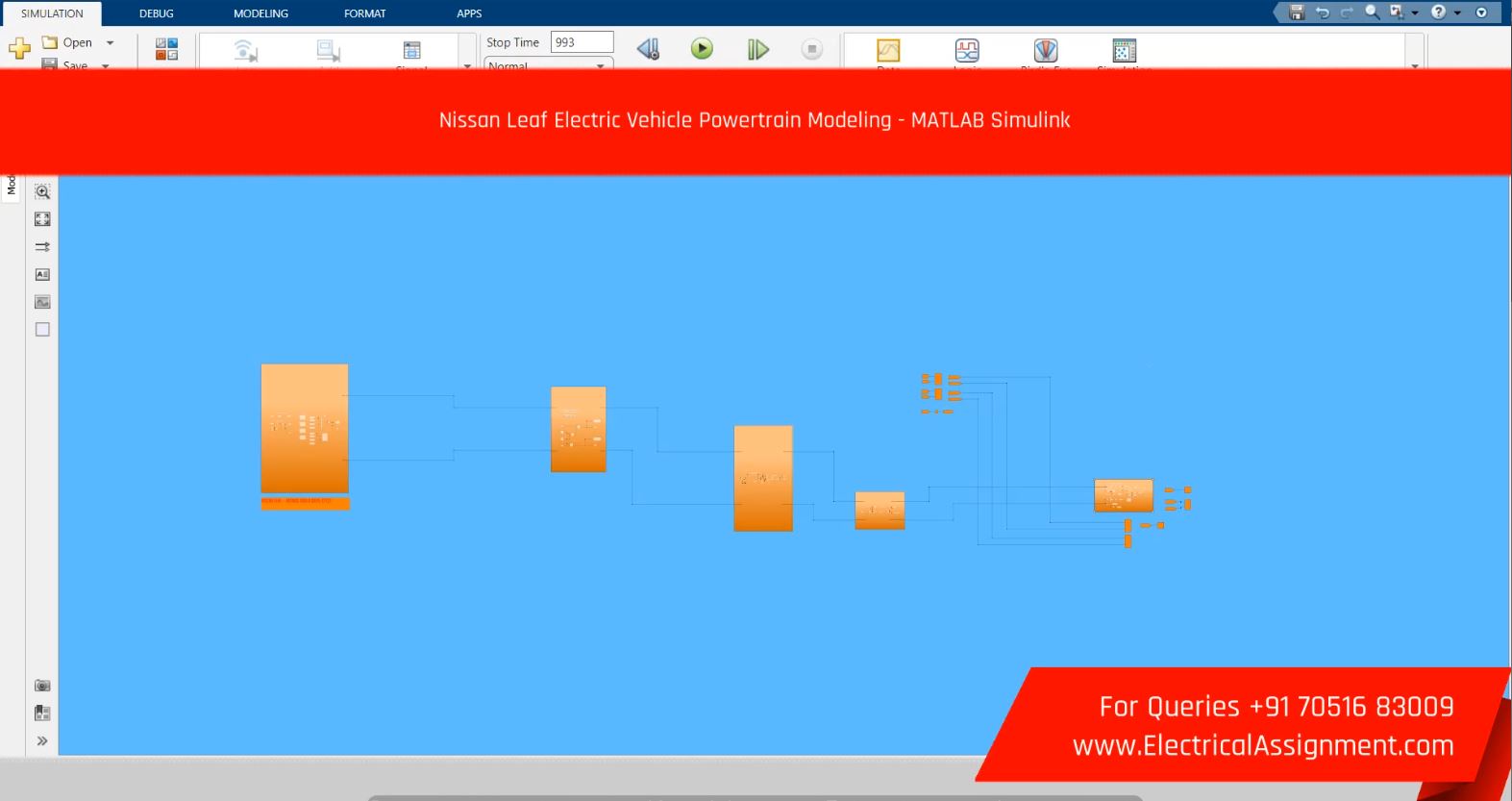Click the Stop Time input field

582,42
